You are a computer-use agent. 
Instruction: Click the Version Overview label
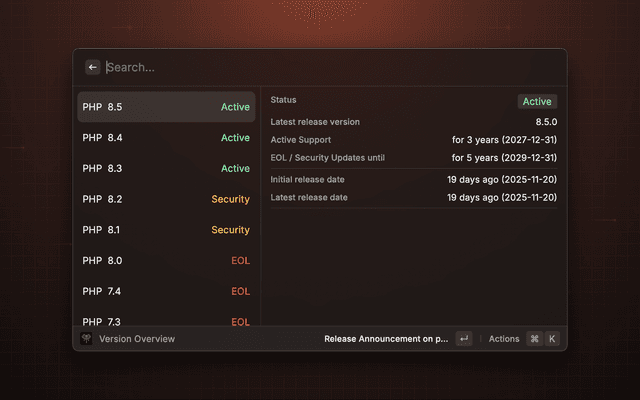tap(137, 339)
